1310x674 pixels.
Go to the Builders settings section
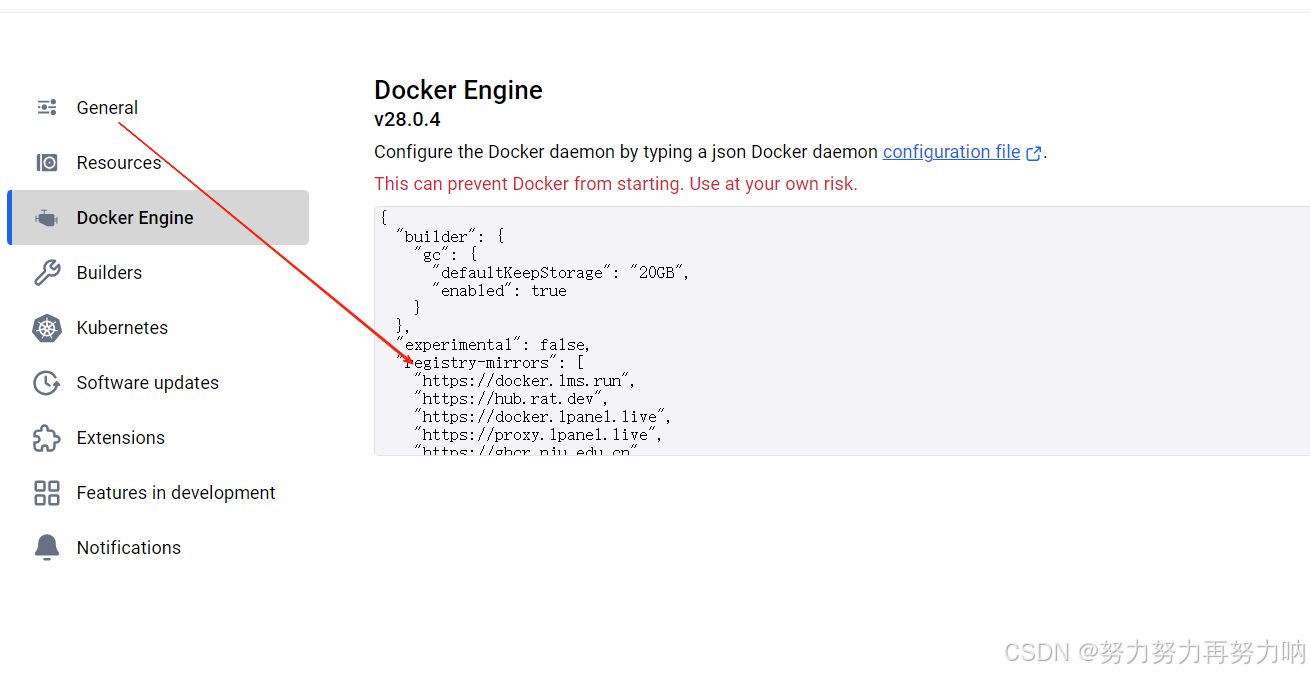[x=158, y=272]
